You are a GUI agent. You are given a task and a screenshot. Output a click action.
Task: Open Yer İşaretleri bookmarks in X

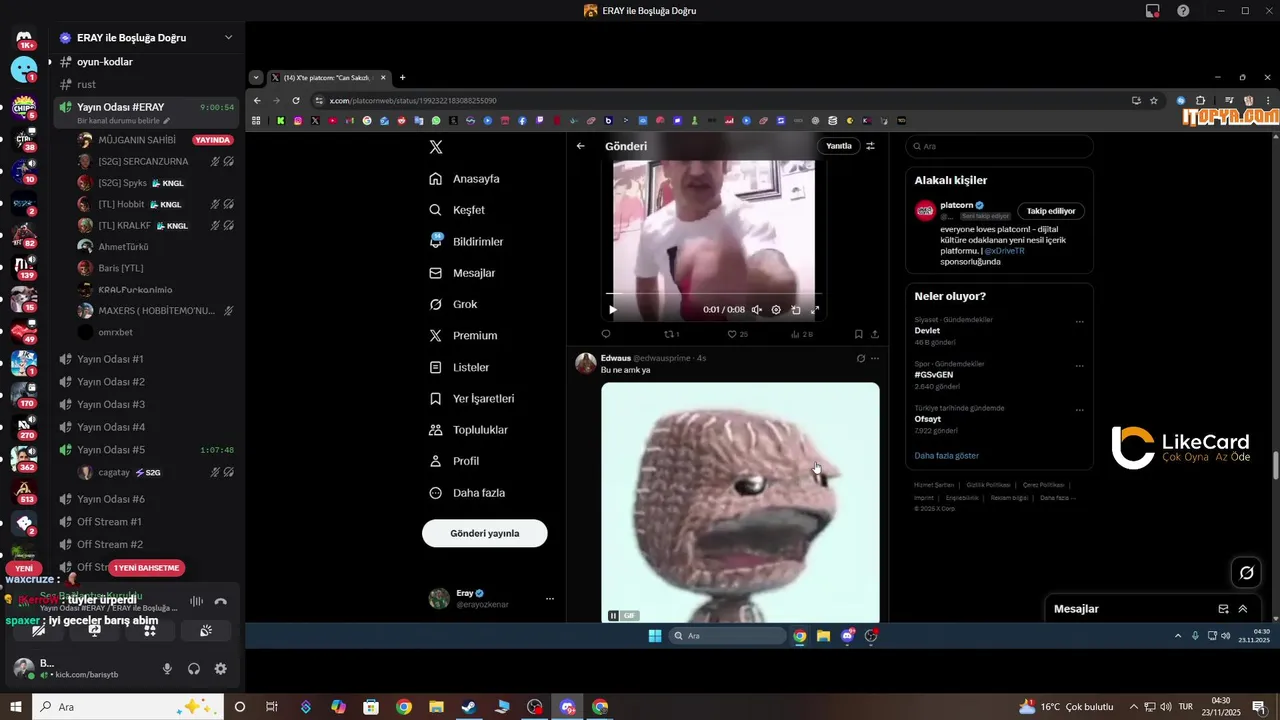coord(472,398)
